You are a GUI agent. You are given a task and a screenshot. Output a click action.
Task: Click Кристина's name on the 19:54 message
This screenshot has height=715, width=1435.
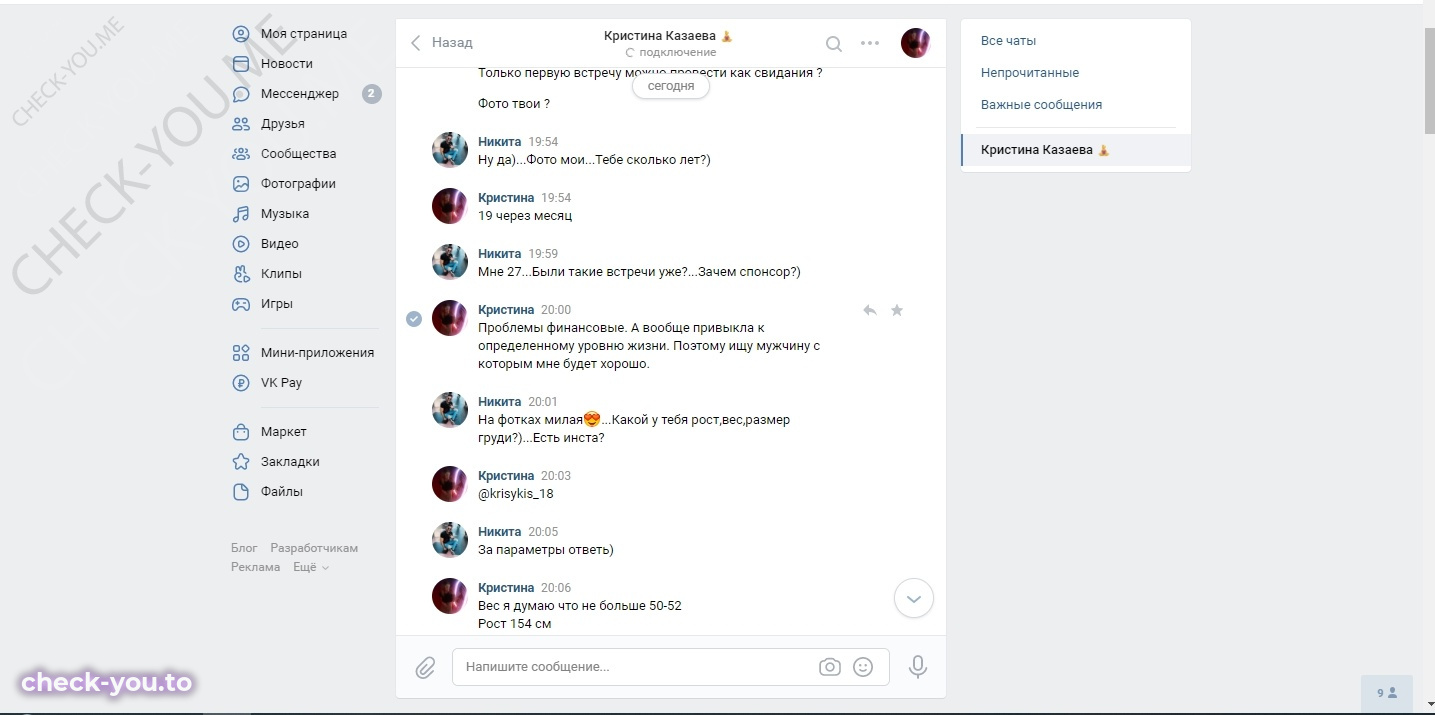pyautogui.click(x=506, y=198)
